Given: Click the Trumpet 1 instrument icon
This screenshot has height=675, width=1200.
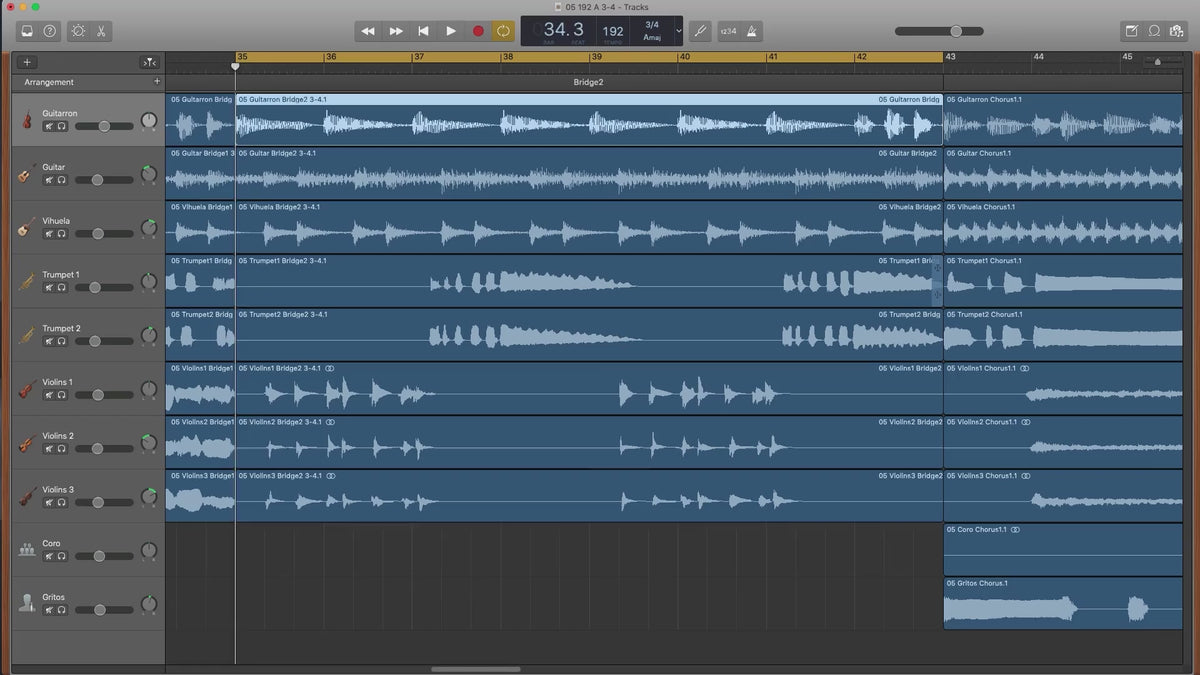Looking at the screenshot, I should click(27, 282).
